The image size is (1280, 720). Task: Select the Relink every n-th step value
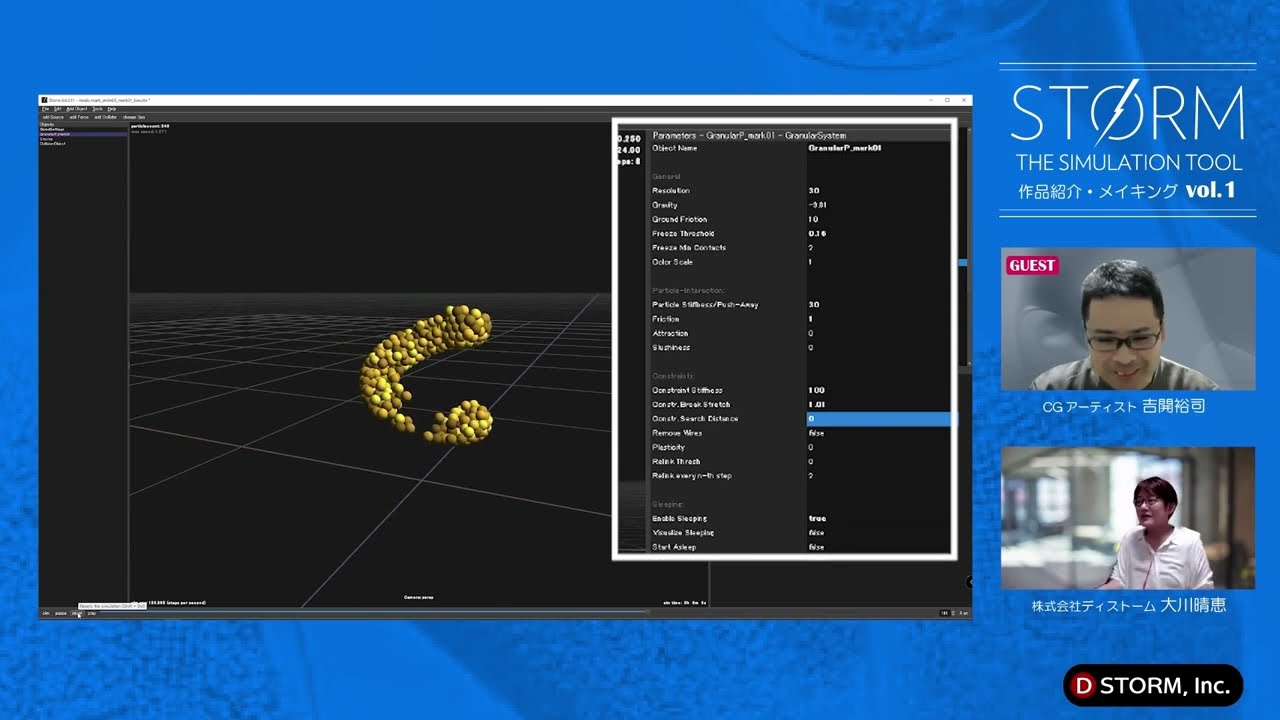880,476
